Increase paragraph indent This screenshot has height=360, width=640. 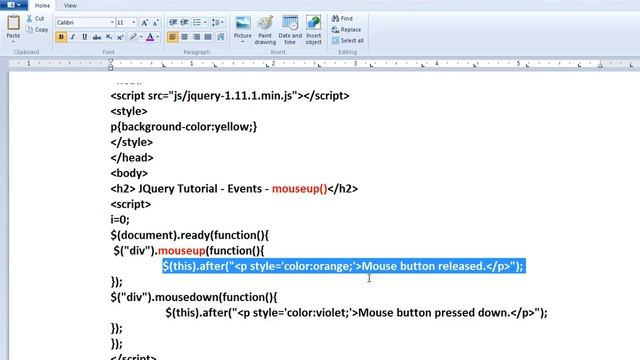click(184, 22)
